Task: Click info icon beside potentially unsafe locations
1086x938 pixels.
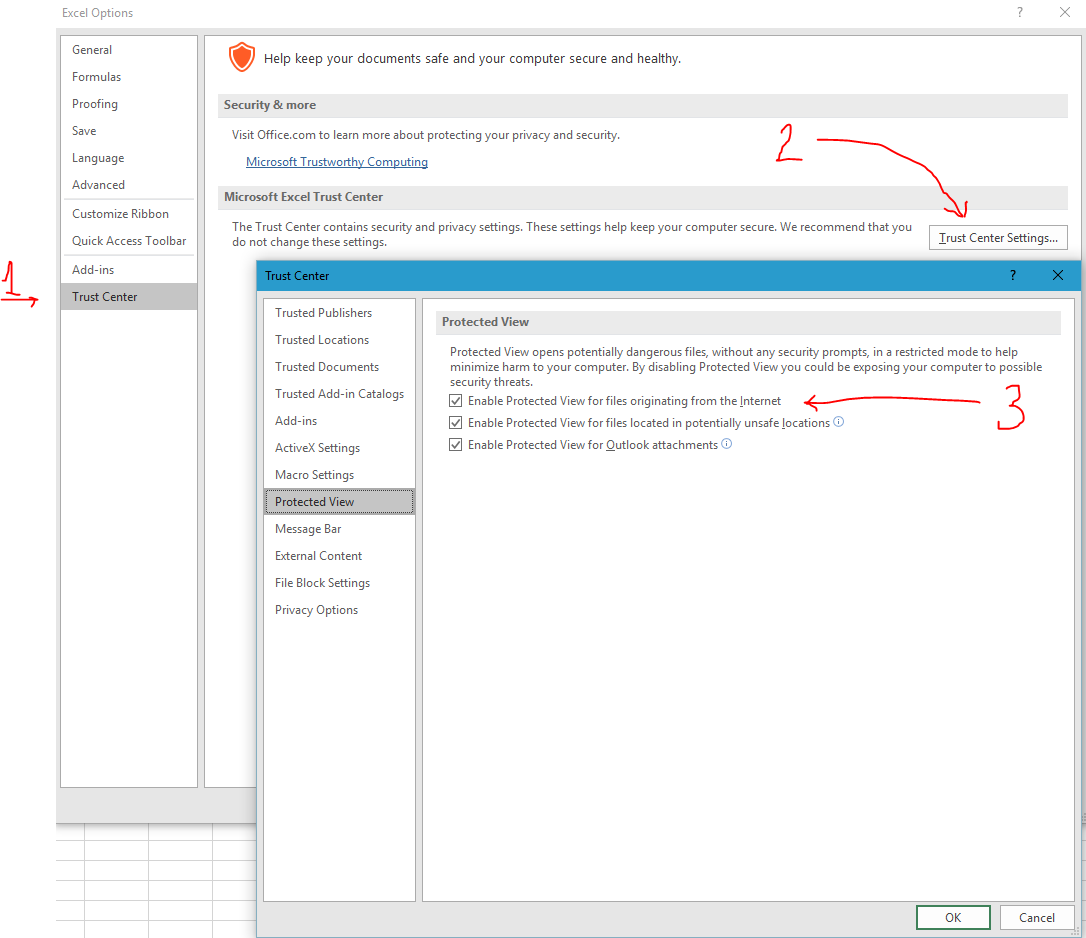Action: (x=839, y=422)
